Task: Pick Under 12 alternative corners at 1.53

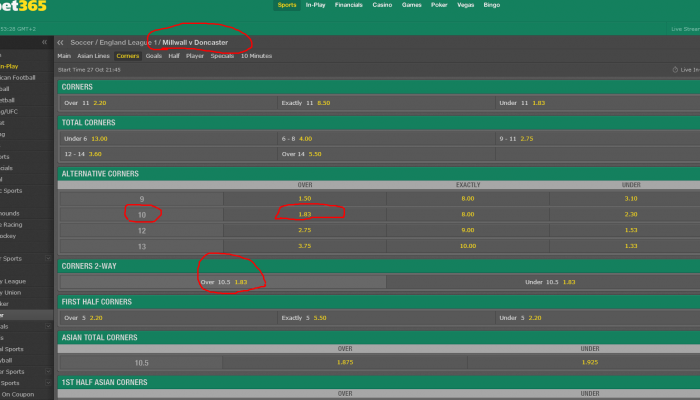Action: (x=625, y=230)
